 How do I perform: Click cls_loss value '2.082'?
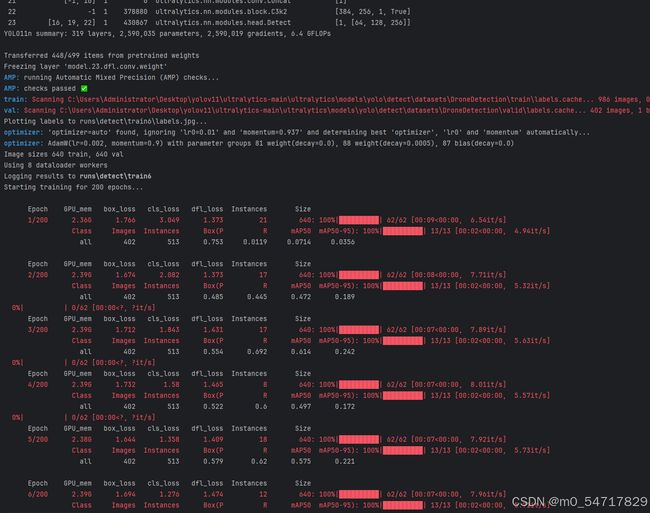pos(170,275)
